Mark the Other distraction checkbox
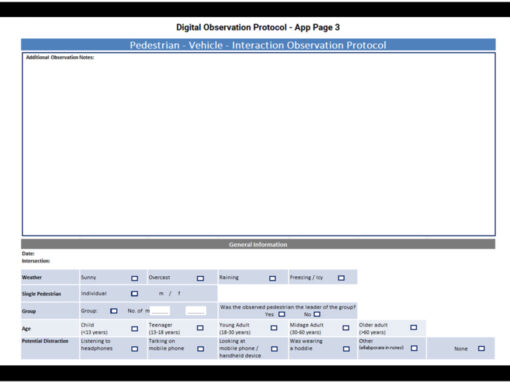The height and width of the screenshot is (382, 510). (414, 348)
